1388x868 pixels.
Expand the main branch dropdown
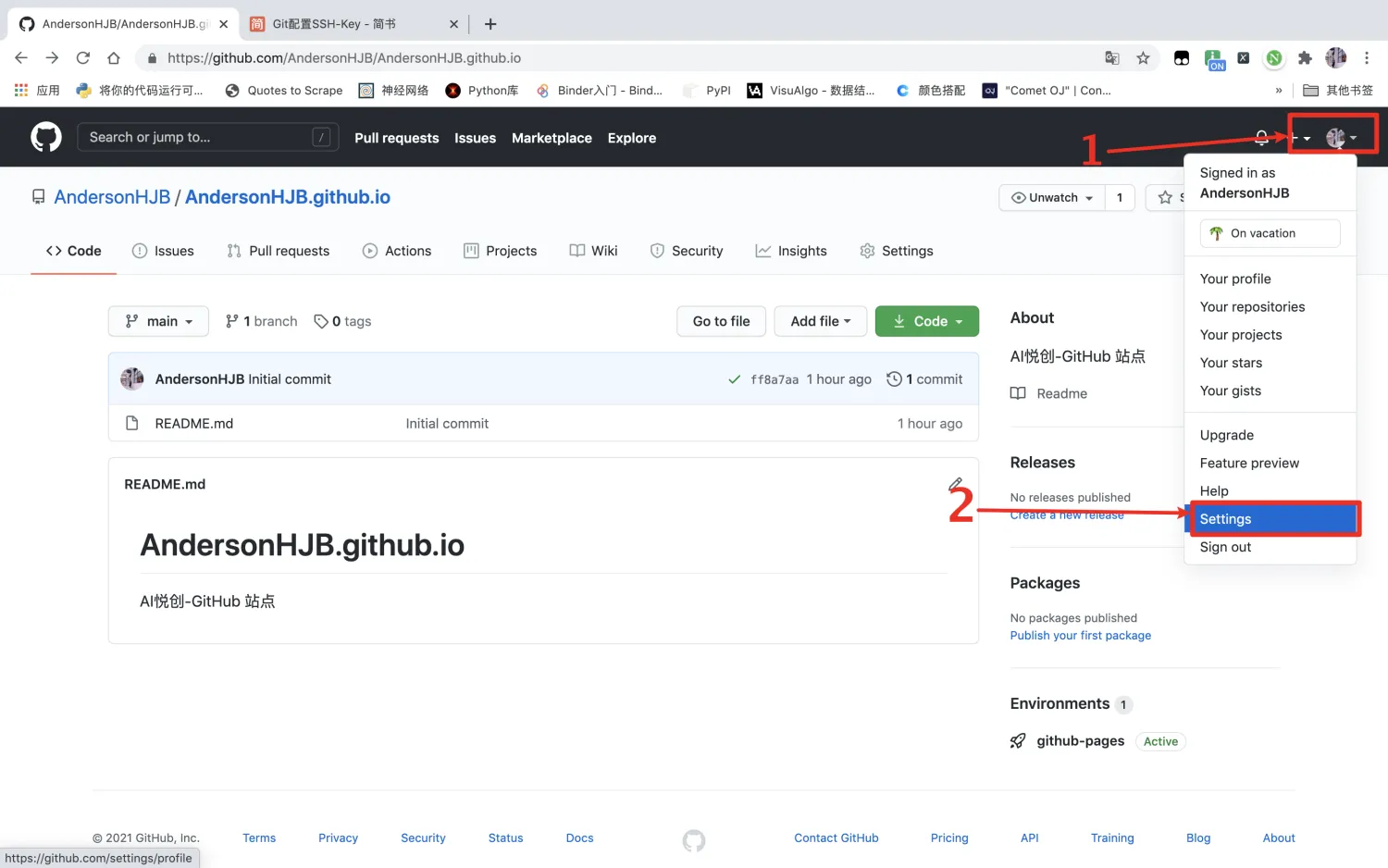tap(158, 321)
